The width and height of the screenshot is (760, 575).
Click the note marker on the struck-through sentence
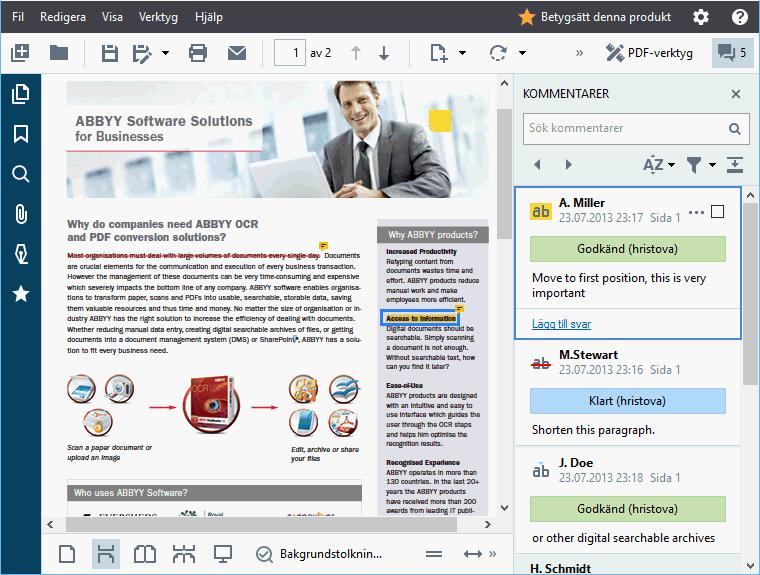pos(323,246)
